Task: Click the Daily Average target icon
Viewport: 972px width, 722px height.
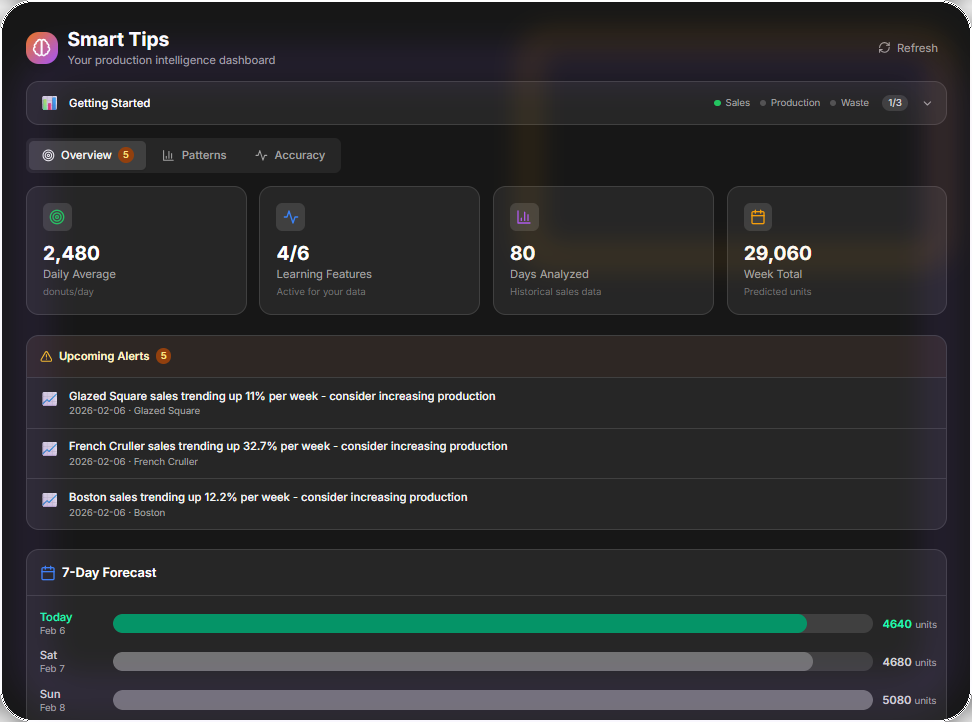Action: tap(57, 217)
